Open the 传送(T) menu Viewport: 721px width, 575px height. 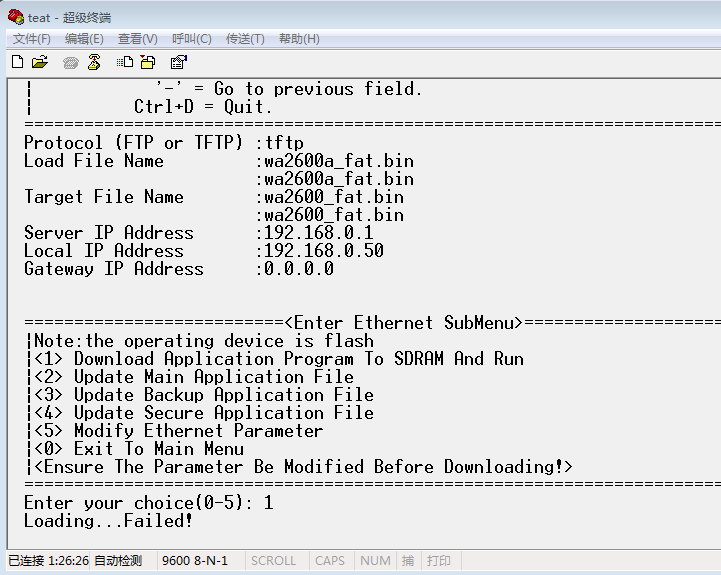(245, 39)
